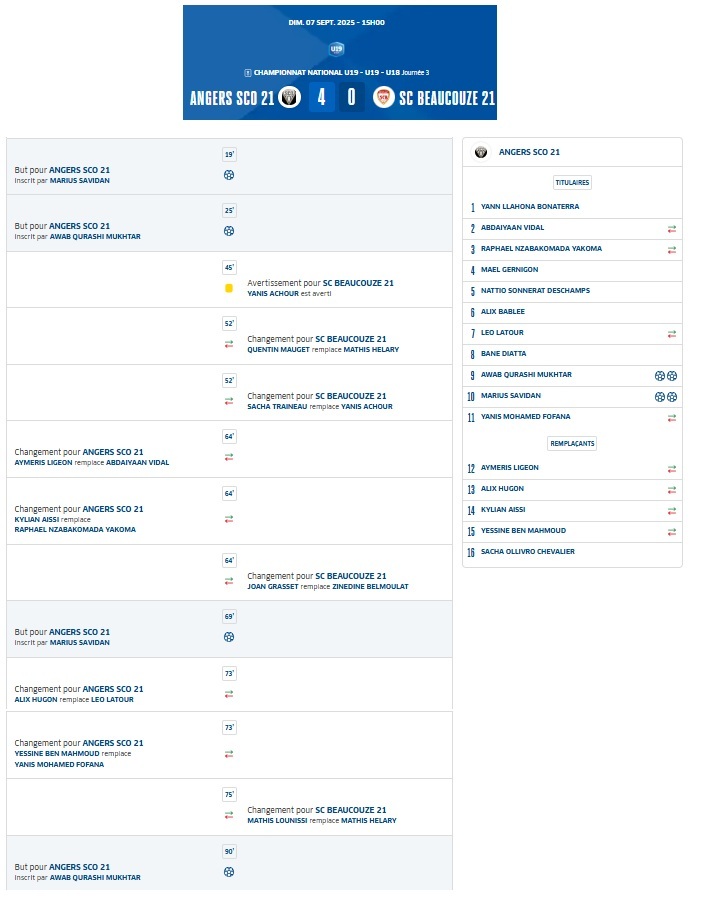Click Bane Diatta in starting lineup
This screenshot has width=701, height=902.
[503, 353]
